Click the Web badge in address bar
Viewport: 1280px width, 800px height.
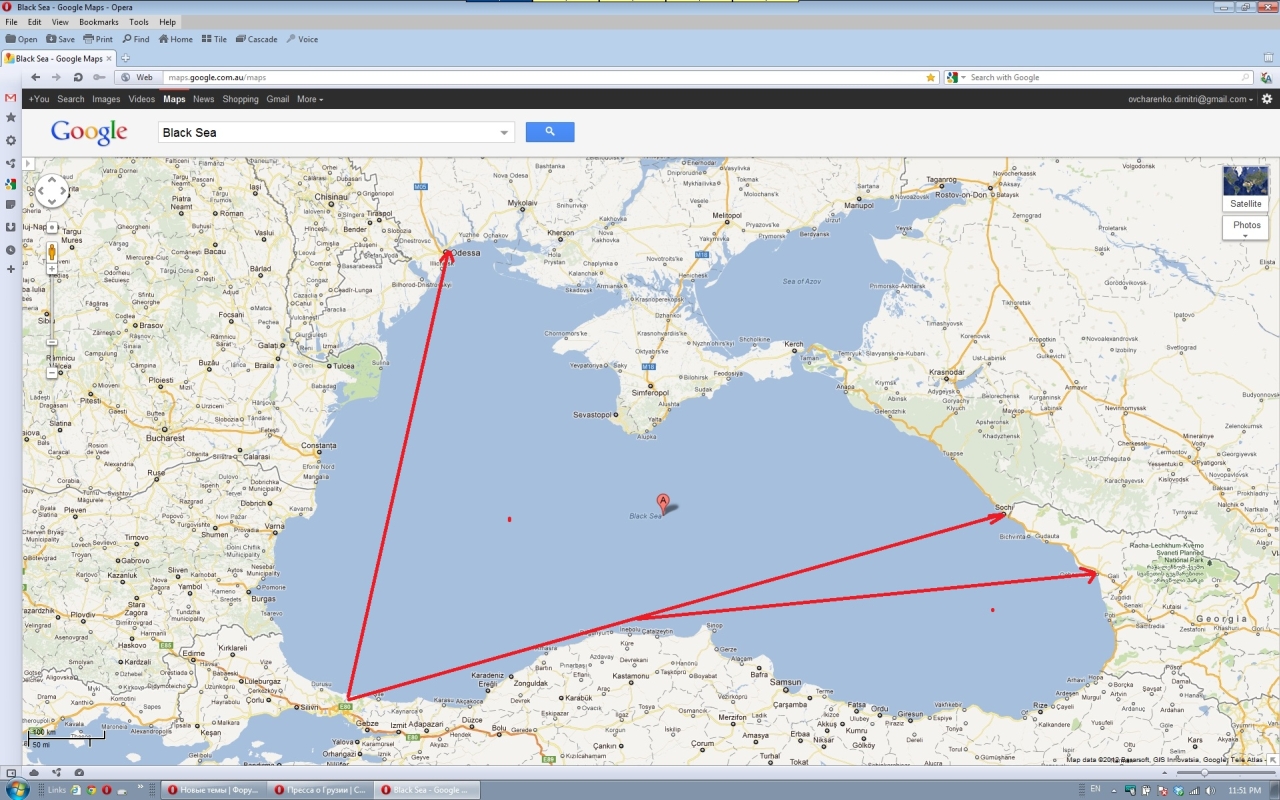pos(138,77)
